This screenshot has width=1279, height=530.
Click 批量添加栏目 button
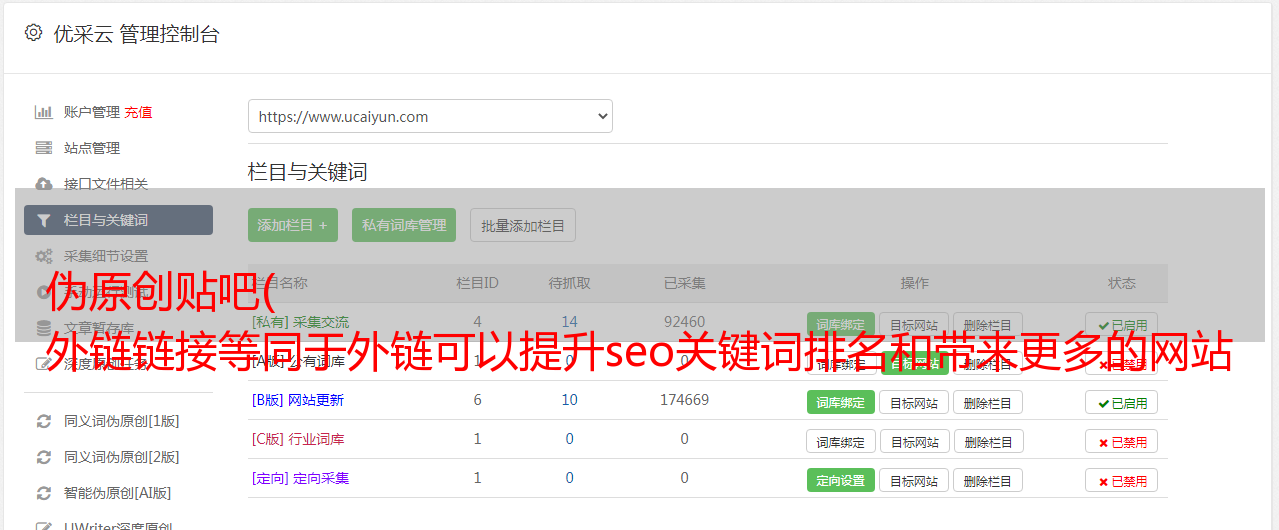[523, 225]
